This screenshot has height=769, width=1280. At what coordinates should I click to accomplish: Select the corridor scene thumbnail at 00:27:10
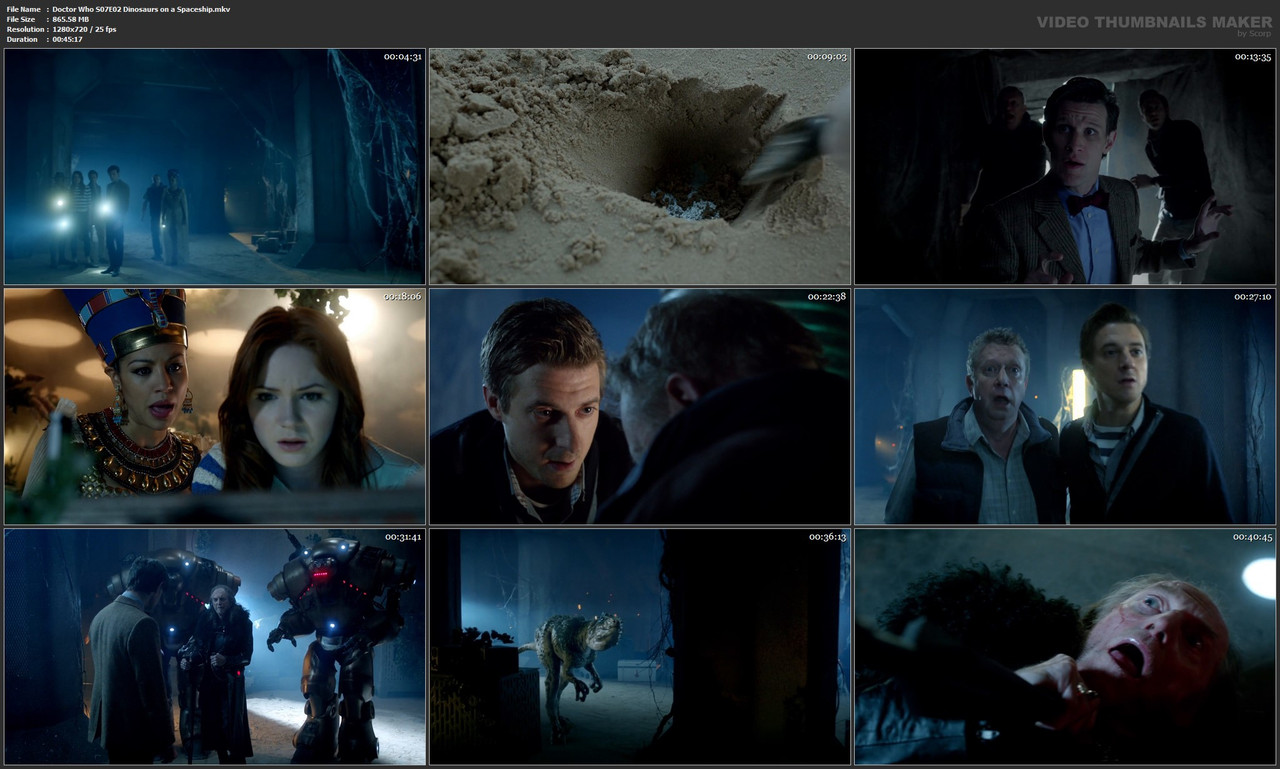click(x=1065, y=405)
